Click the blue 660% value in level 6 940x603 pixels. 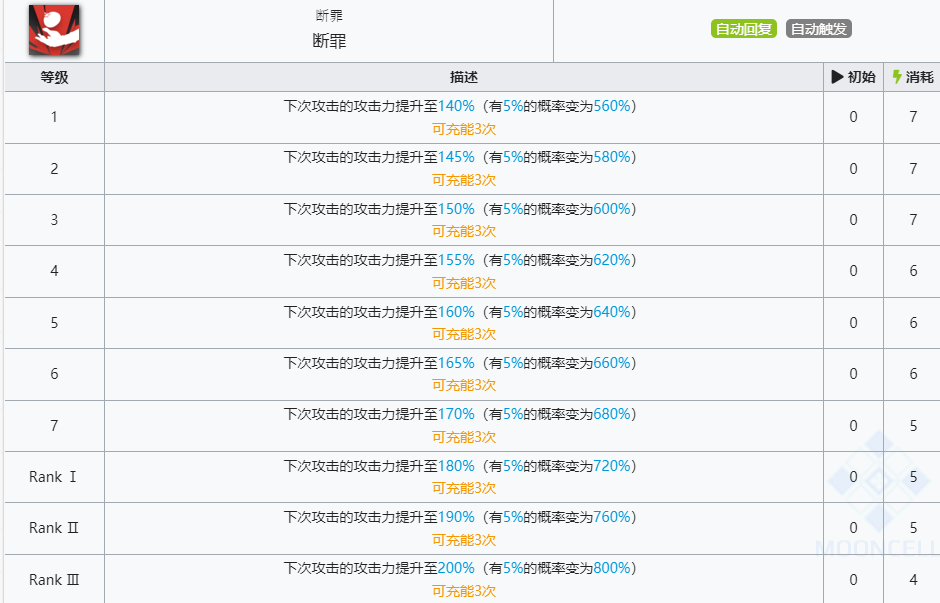(612, 363)
